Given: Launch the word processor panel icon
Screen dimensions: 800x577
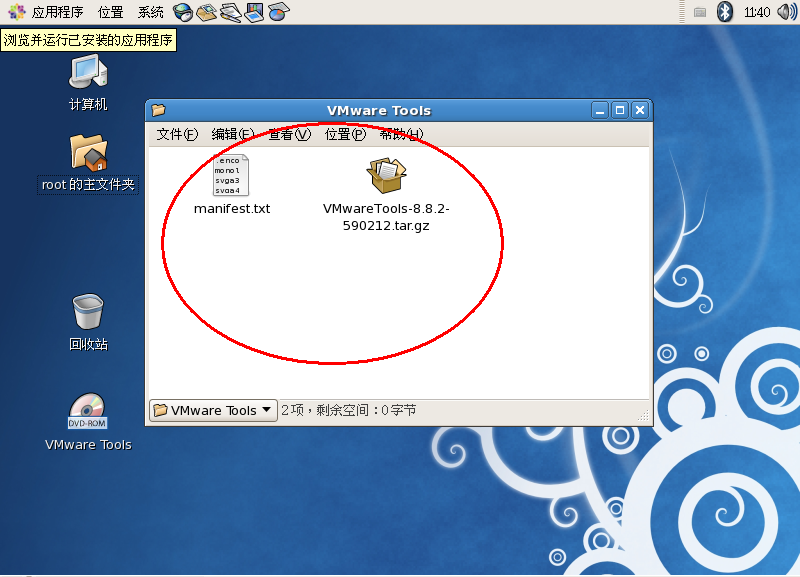Looking at the screenshot, I should point(231,12).
